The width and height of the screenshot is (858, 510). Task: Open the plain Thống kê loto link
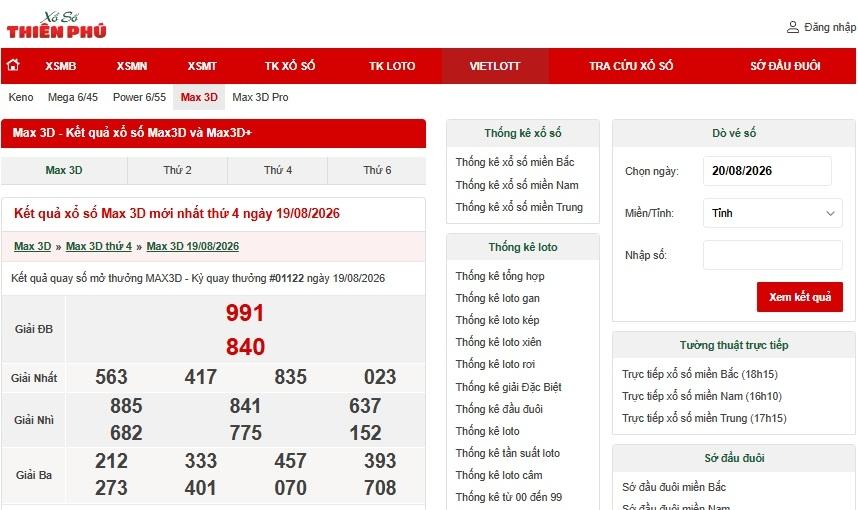click(488, 431)
